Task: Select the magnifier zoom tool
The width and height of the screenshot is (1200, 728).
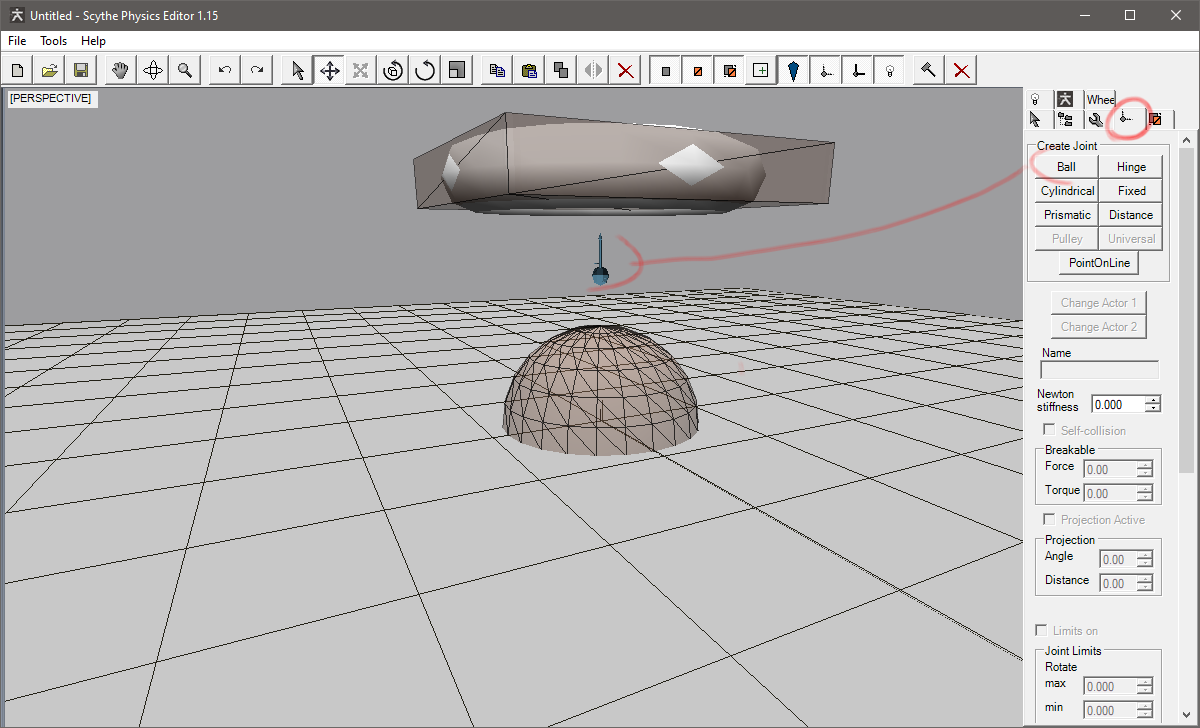Action: coord(185,70)
